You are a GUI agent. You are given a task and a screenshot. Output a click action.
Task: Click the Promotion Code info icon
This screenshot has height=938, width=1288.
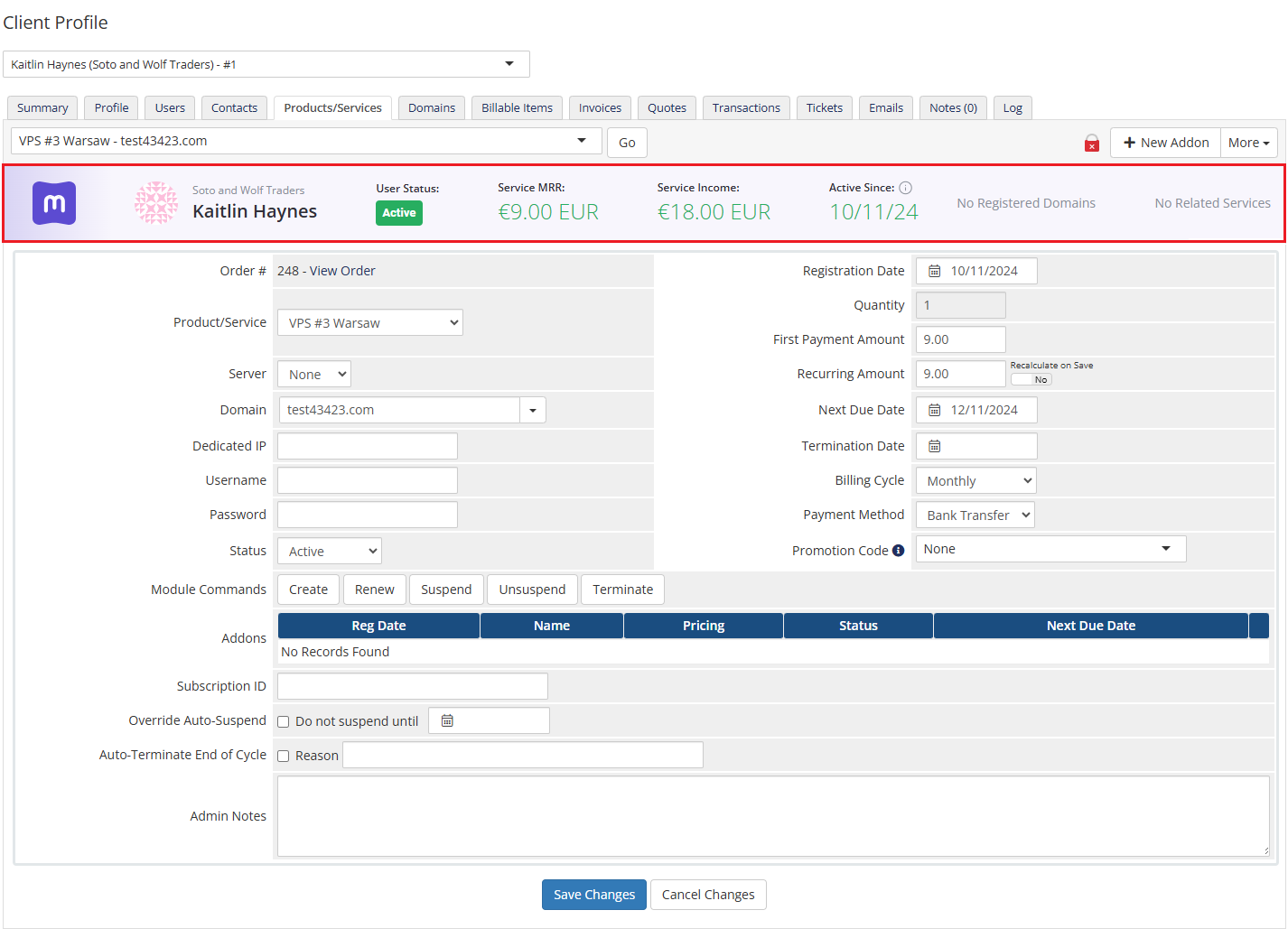899,551
